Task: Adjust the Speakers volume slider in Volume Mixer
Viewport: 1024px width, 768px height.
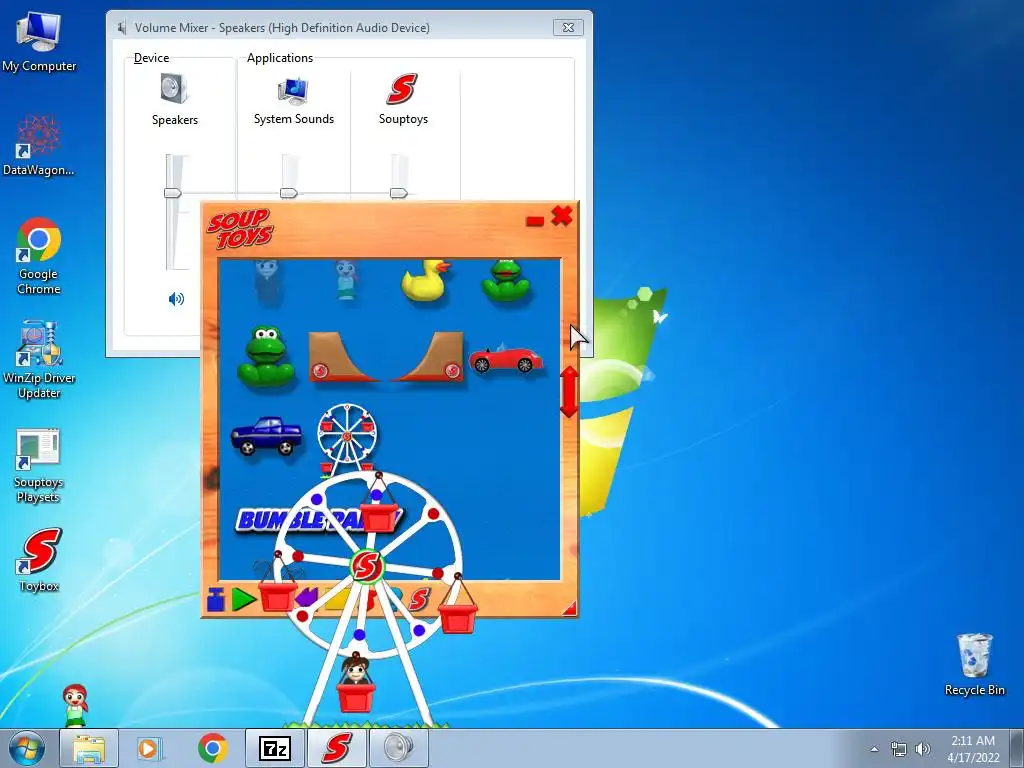Action: click(x=172, y=193)
